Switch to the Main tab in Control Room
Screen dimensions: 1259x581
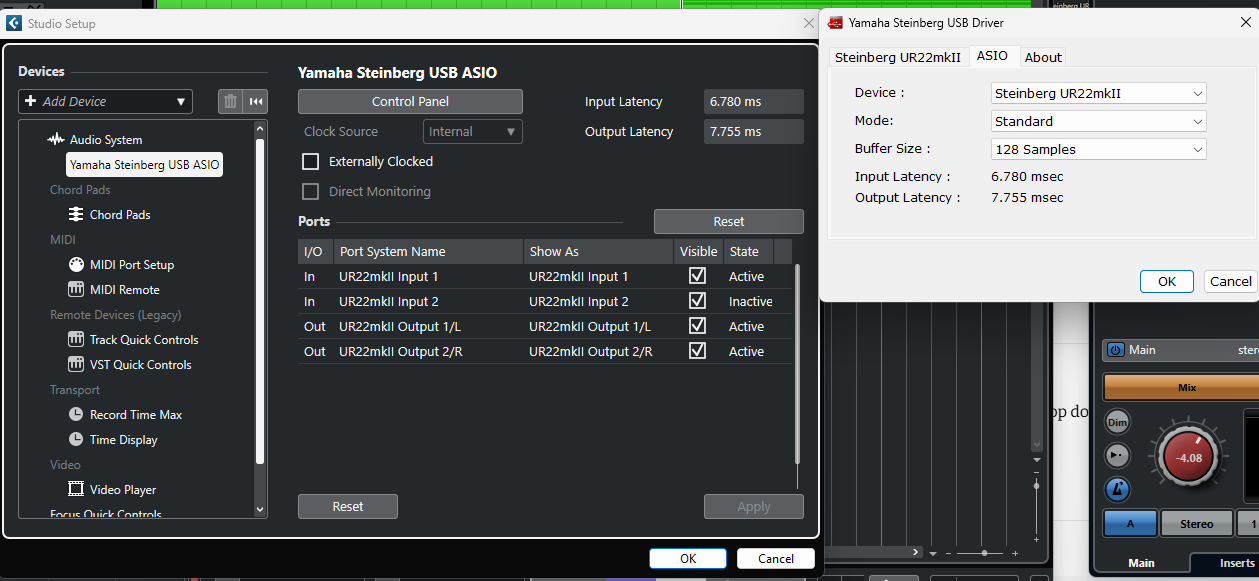pyautogui.click(x=1141, y=563)
